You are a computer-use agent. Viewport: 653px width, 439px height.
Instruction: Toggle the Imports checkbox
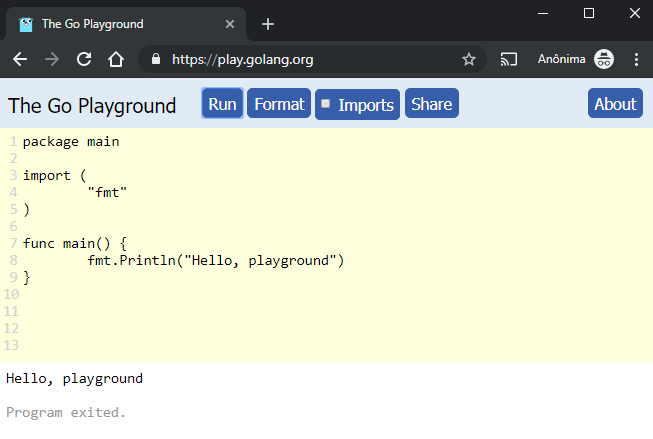click(326, 103)
